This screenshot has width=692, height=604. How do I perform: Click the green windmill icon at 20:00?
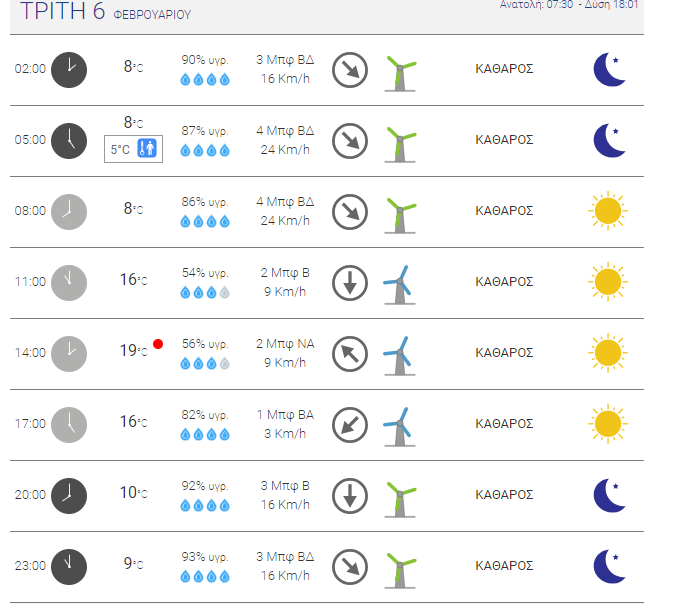coord(400,499)
